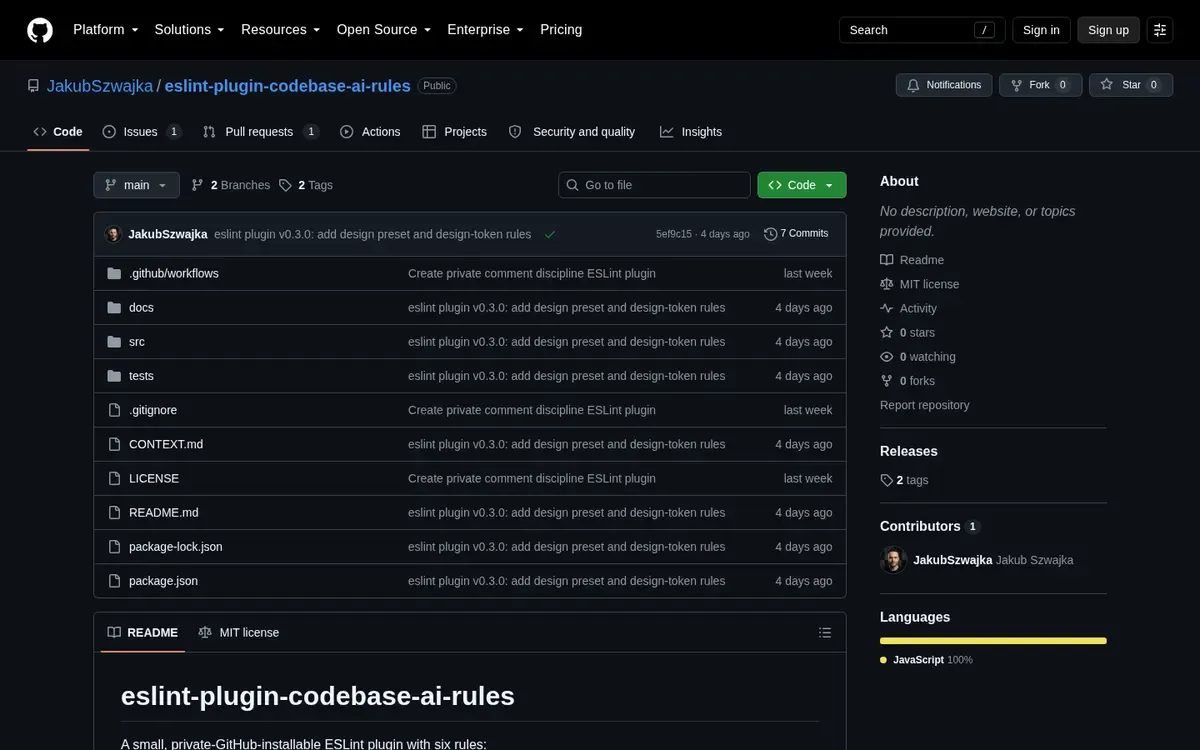This screenshot has height=750, width=1200.
Task: Open the README.md file
Action: click(x=164, y=512)
